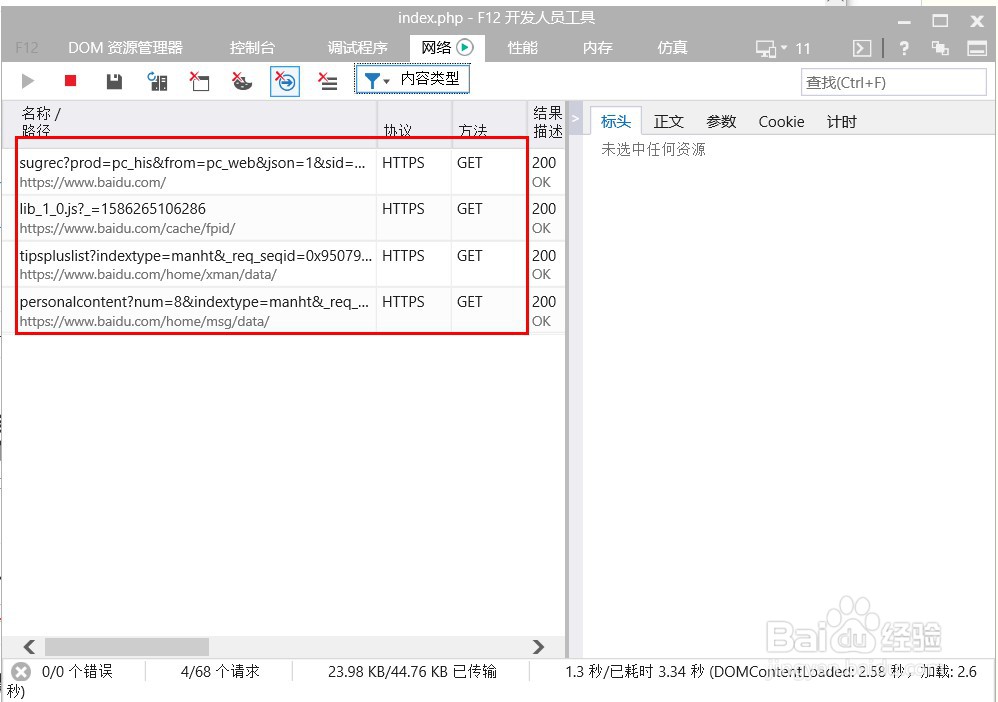Image resolution: width=998 pixels, height=702 pixels.
Task: Show the console pane icon
Action: 862,48
